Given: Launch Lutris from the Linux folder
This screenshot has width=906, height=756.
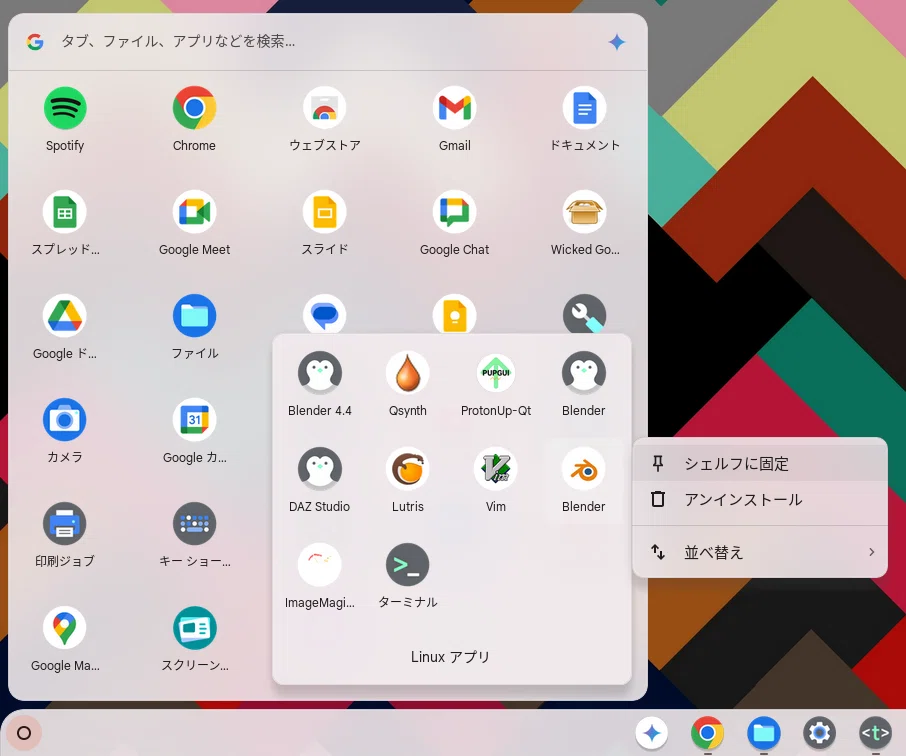Looking at the screenshot, I should point(407,469).
